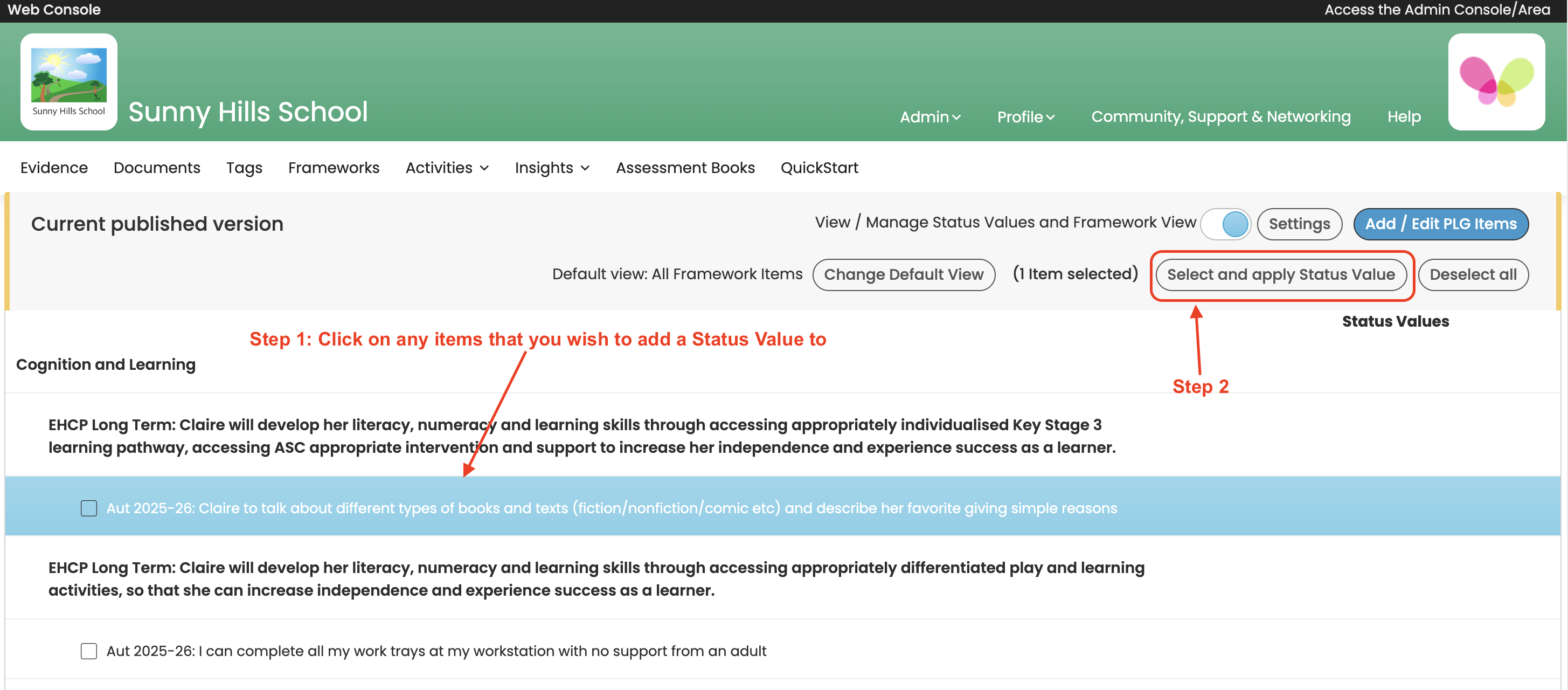1568x690 pixels.
Task: Open the Frameworks page
Action: point(334,168)
